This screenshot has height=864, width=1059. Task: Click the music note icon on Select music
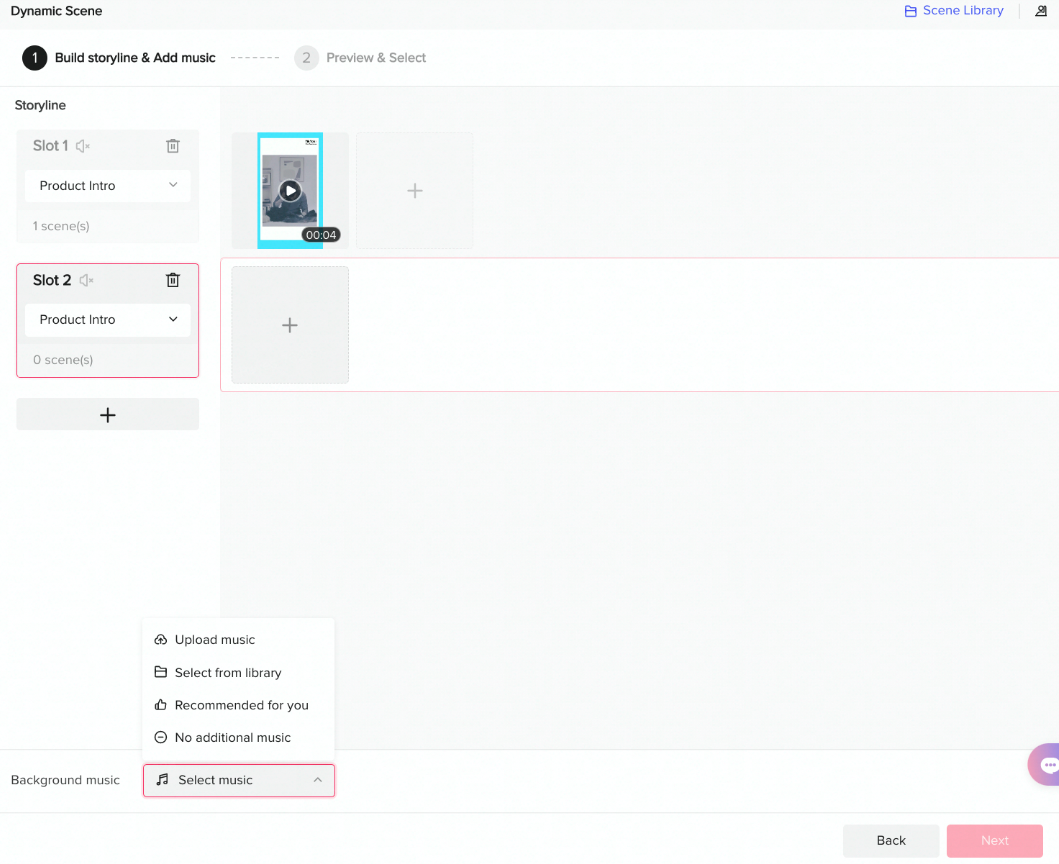tap(162, 780)
